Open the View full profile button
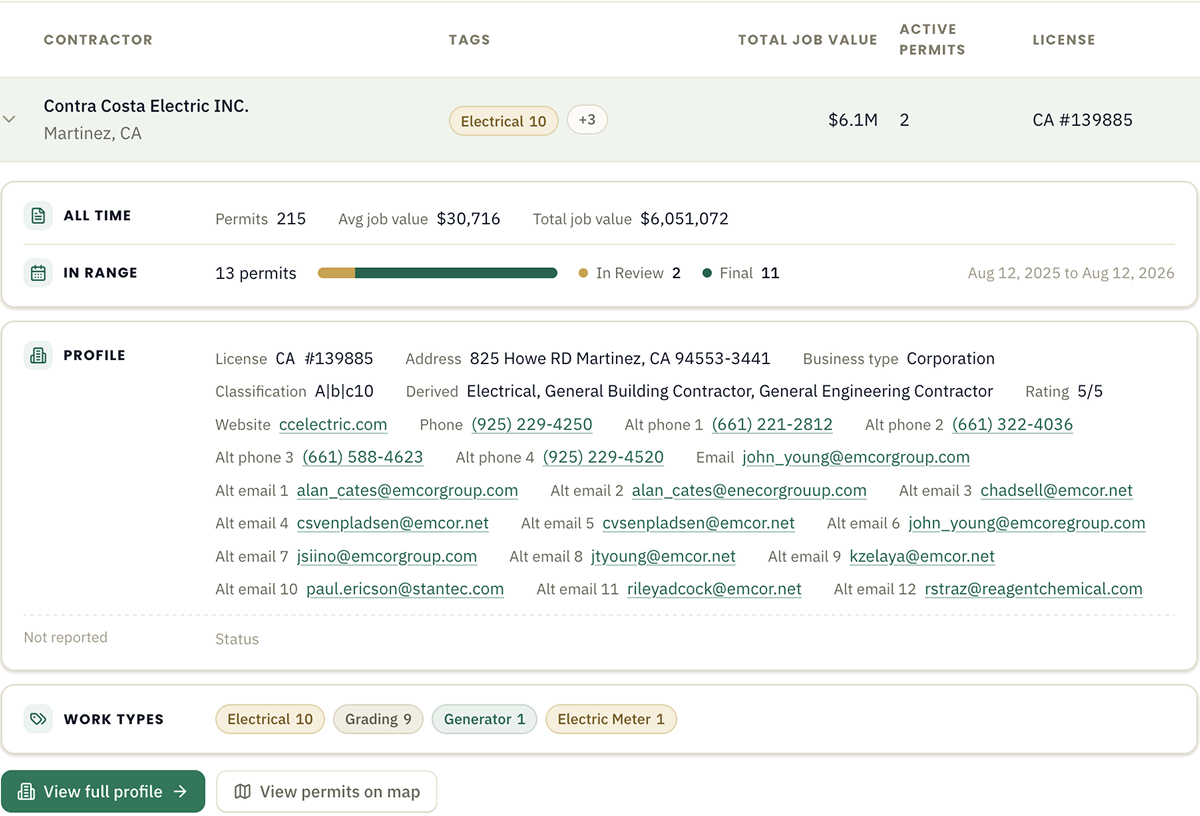This screenshot has width=1200, height=816. pos(103,791)
